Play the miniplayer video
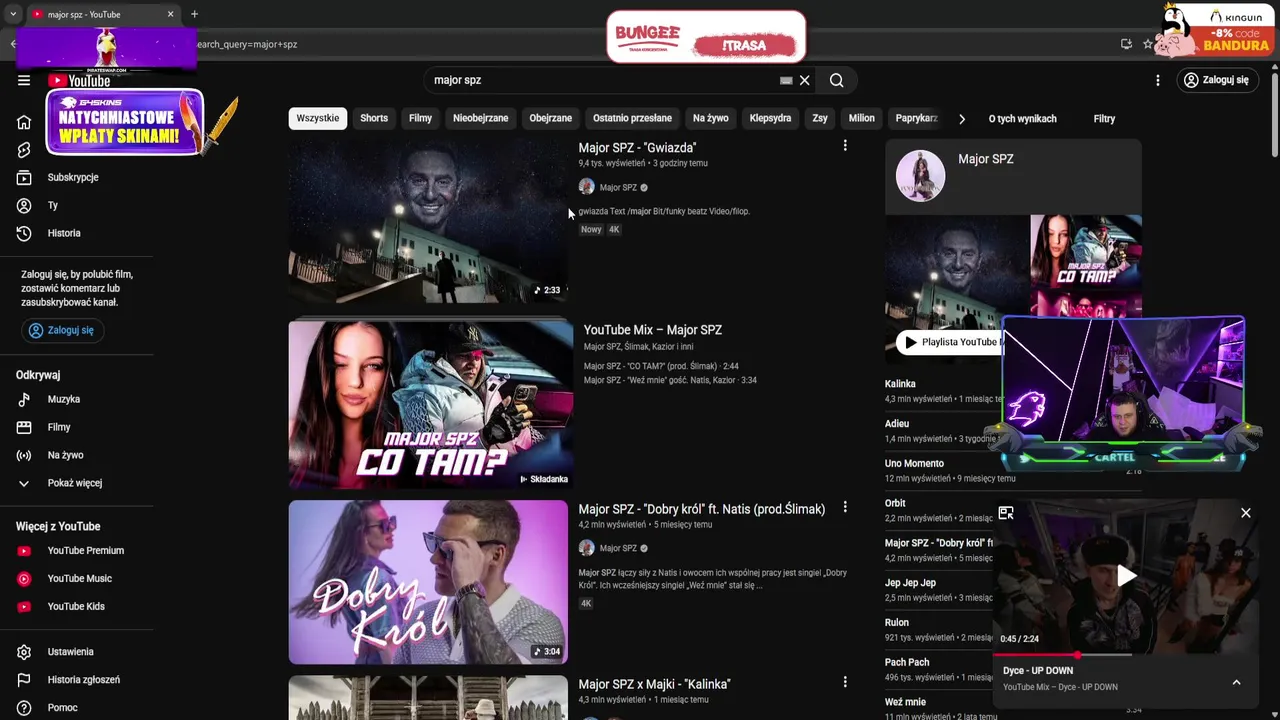The height and width of the screenshot is (720, 1280). 1126,576
